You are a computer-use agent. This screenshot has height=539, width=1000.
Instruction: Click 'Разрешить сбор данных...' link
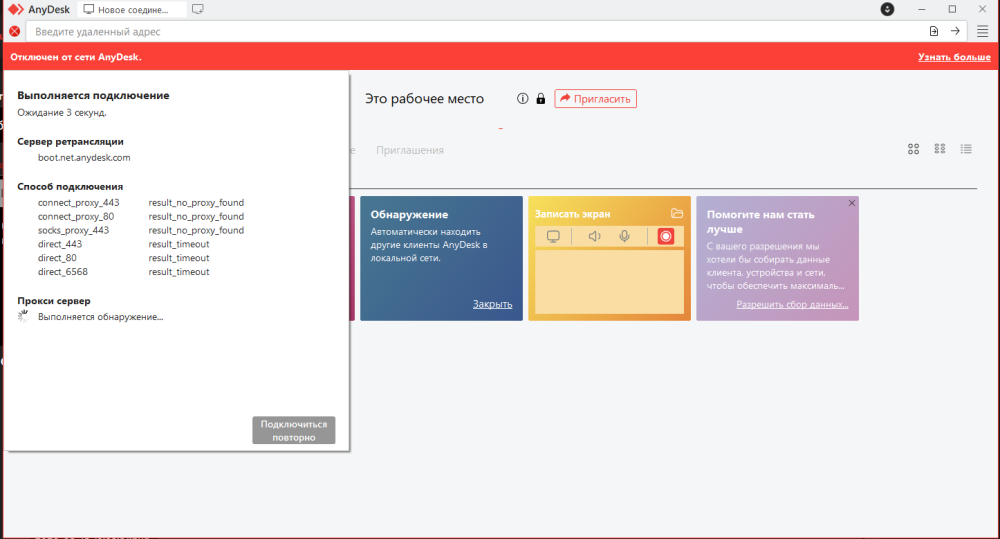tap(792, 304)
